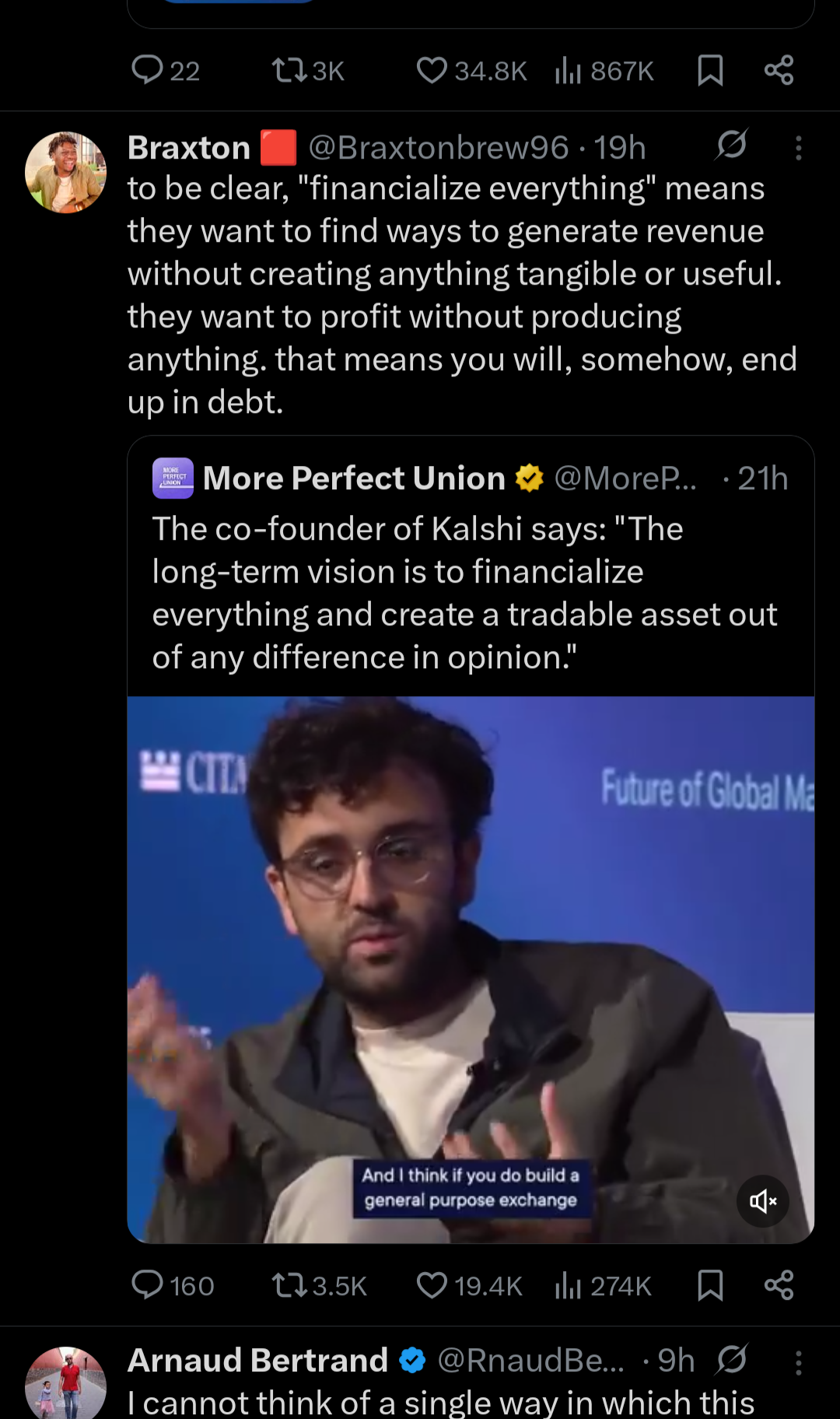Bookmark Braxton's financialize everything tweet
The width and height of the screenshot is (840, 1419).
[710, 1285]
